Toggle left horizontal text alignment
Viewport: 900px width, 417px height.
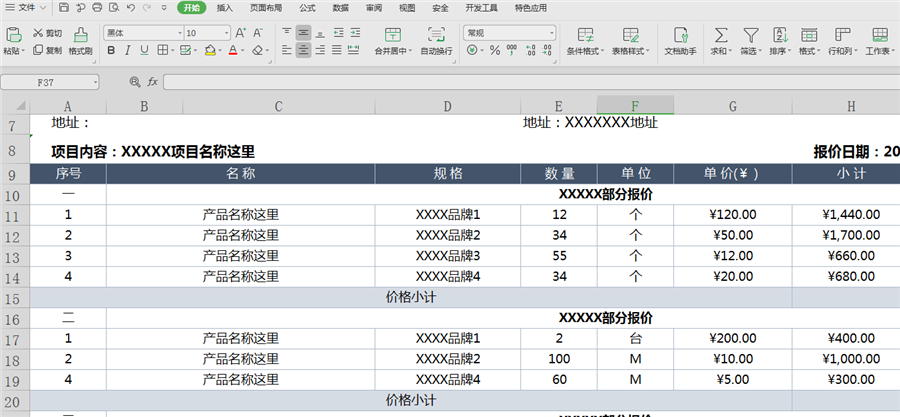287,50
